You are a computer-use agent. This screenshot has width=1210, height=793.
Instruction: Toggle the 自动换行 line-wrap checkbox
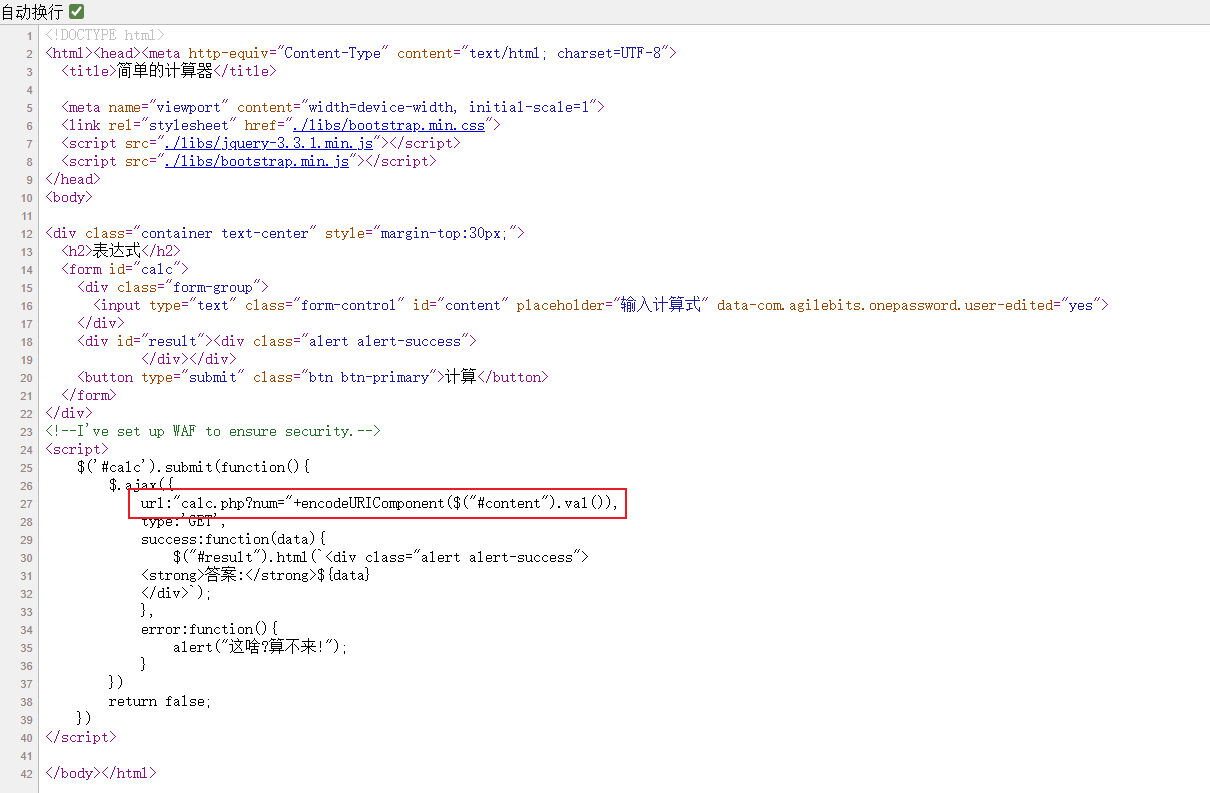(76, 12)
